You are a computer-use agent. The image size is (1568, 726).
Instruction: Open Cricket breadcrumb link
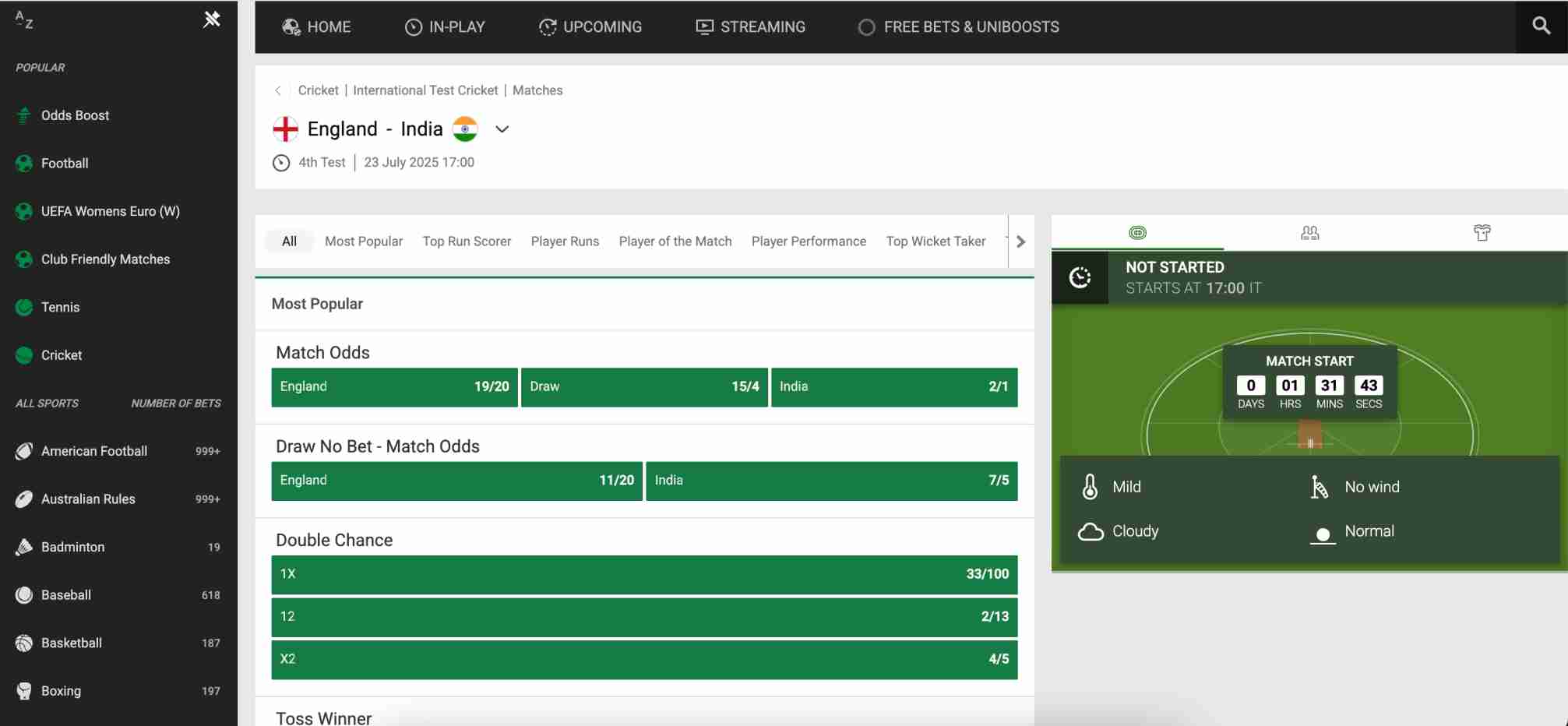[x=318, y=90]
